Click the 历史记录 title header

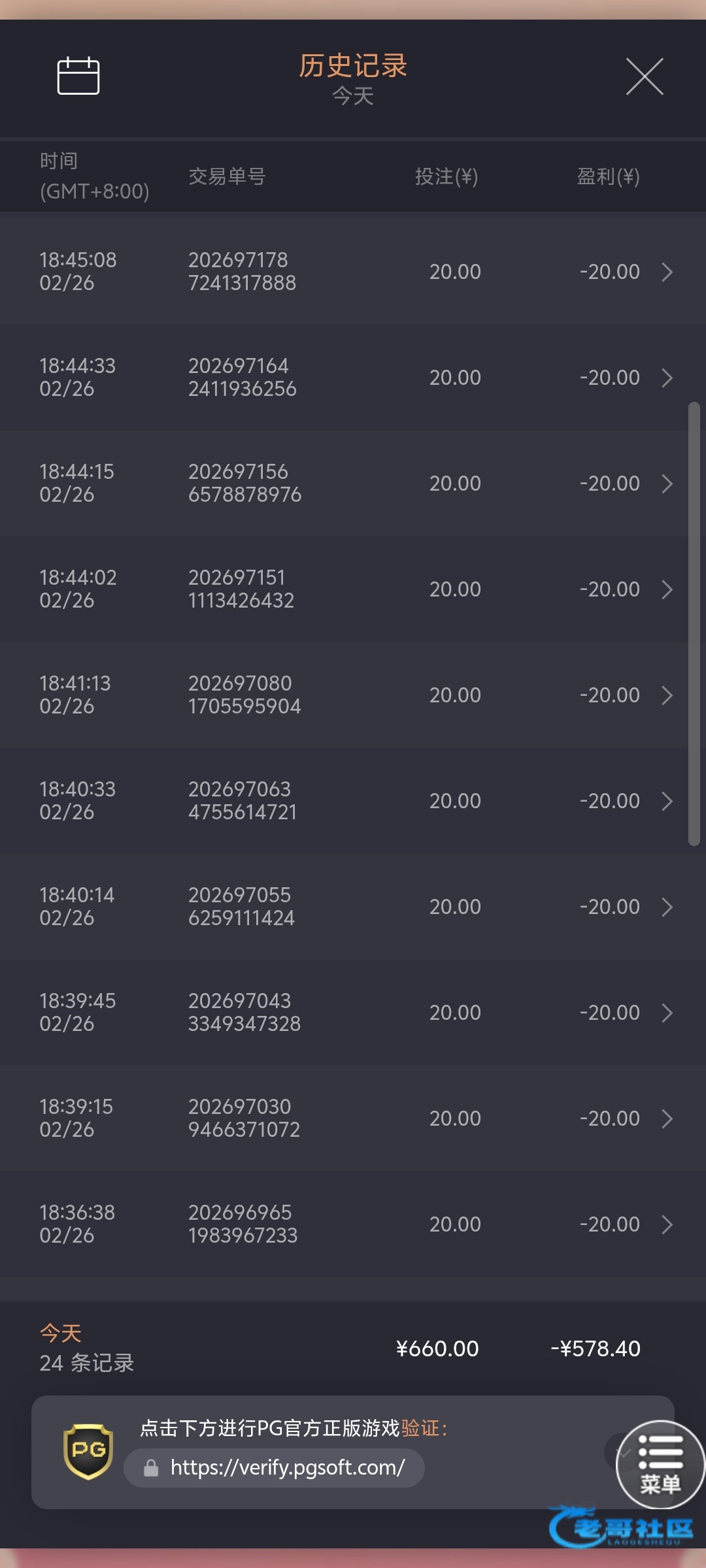pos(353,66)
